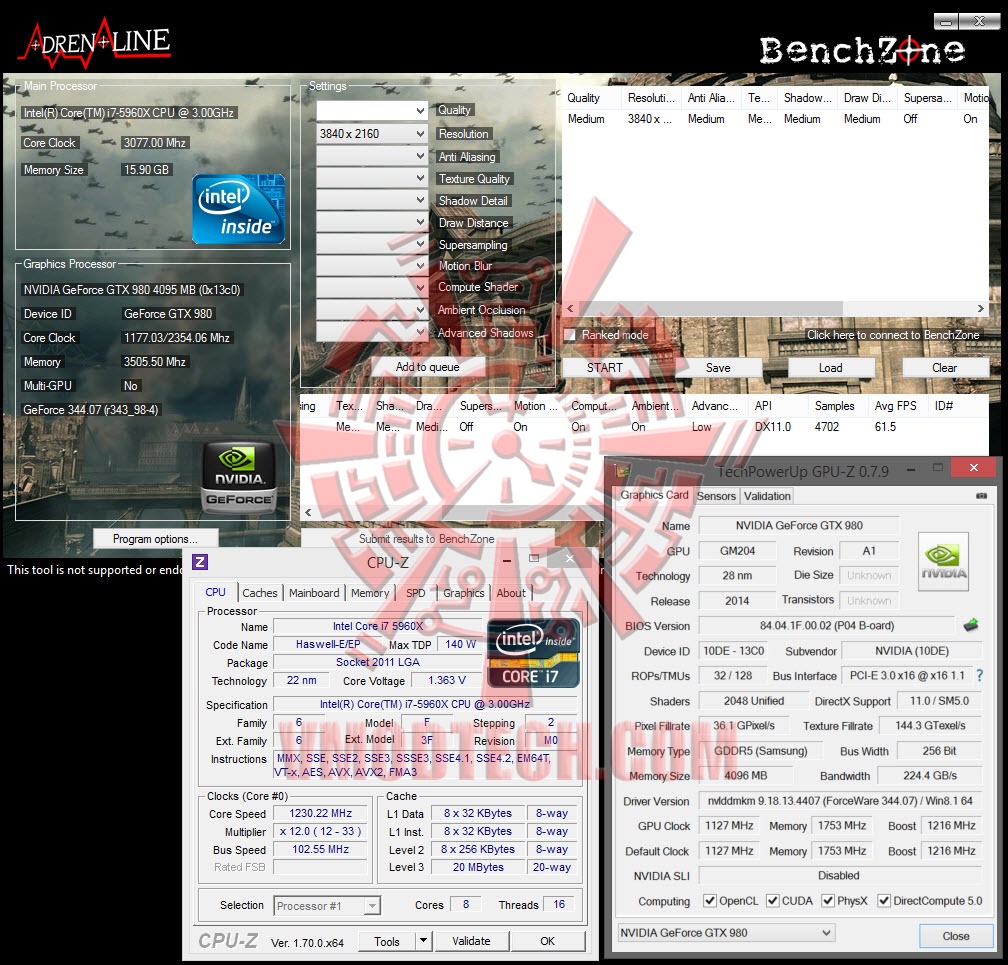Image resolution: width=1008 pixels, height=965 pixels.
Task: Click the Bus Interface question mark icon
Action: coord(979,675)
